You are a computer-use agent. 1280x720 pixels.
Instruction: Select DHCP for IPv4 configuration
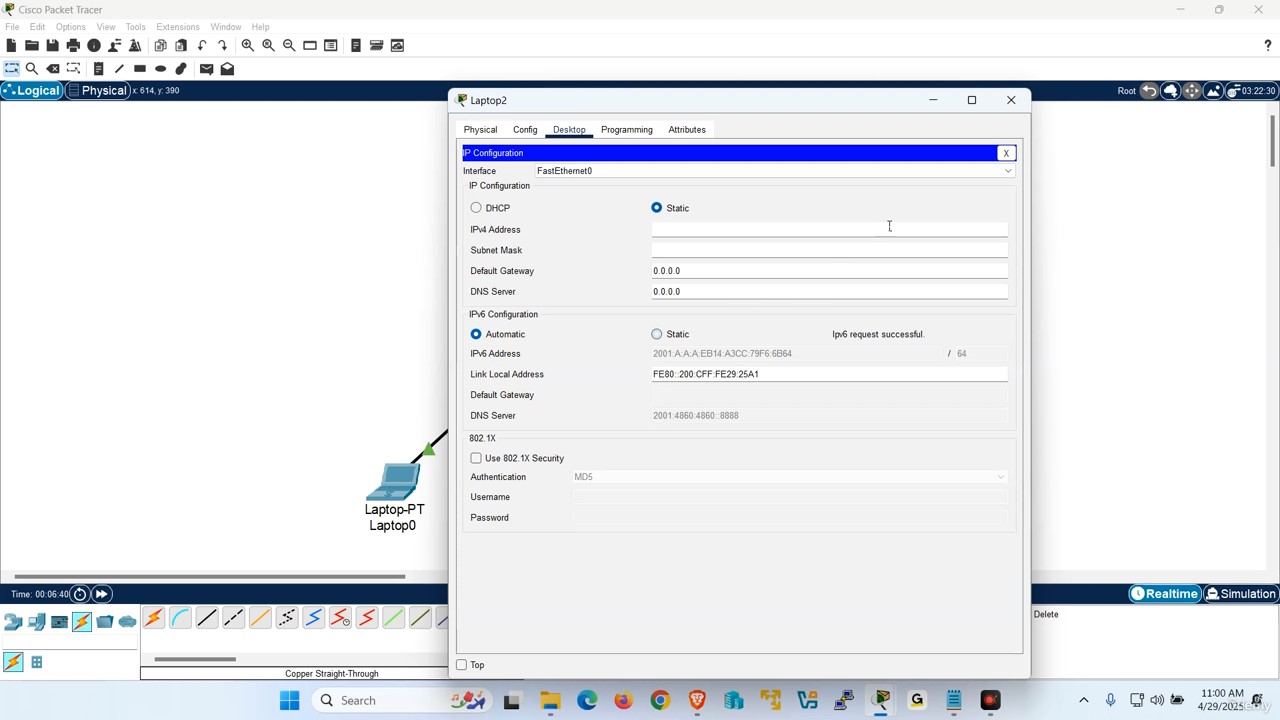coord(476,208)
